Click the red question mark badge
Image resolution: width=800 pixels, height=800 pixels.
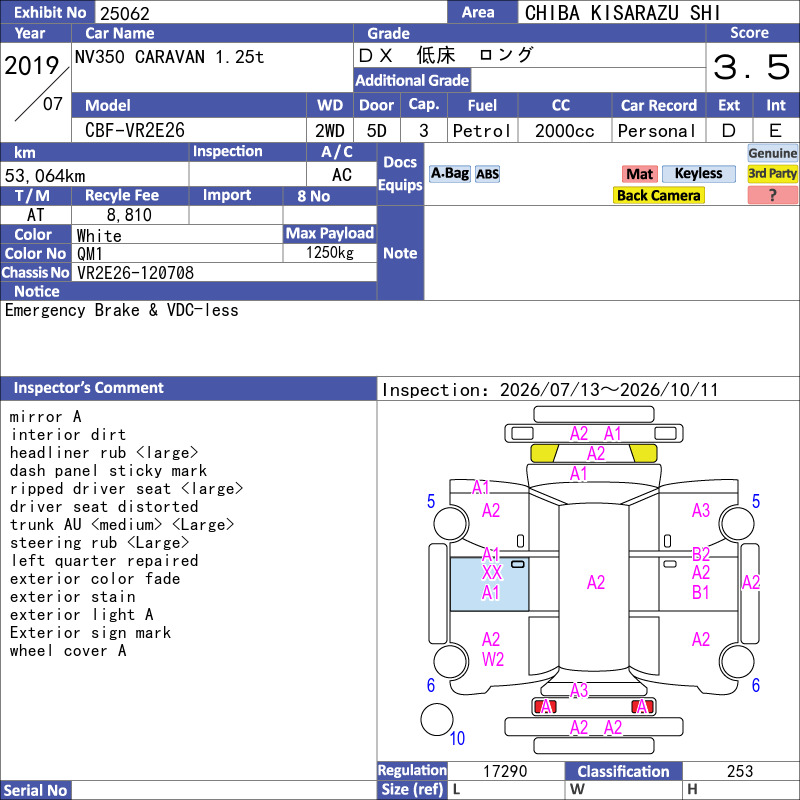click(772, 195)
